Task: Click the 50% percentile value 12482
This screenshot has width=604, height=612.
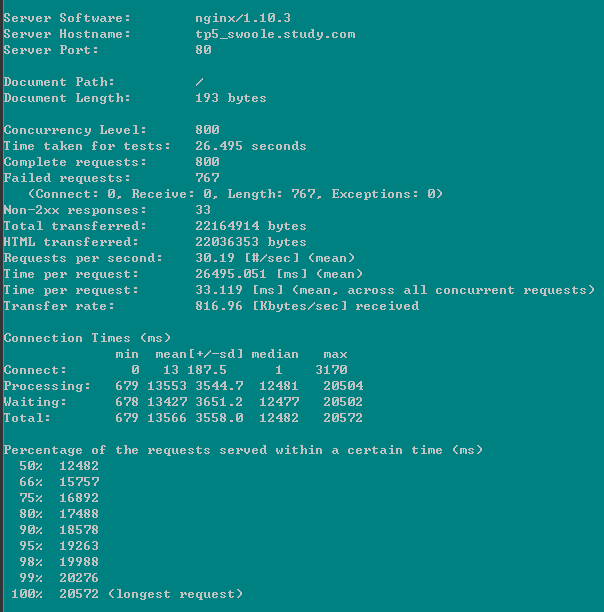Action: 79,466
